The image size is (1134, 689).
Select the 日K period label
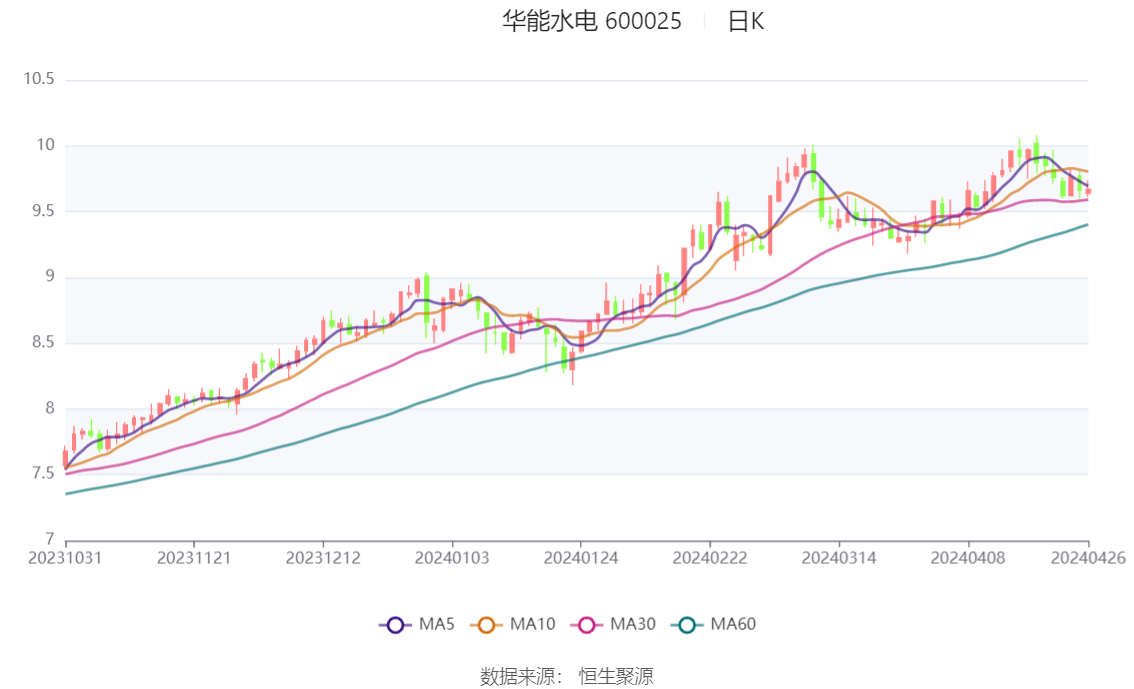pos(746,21)
